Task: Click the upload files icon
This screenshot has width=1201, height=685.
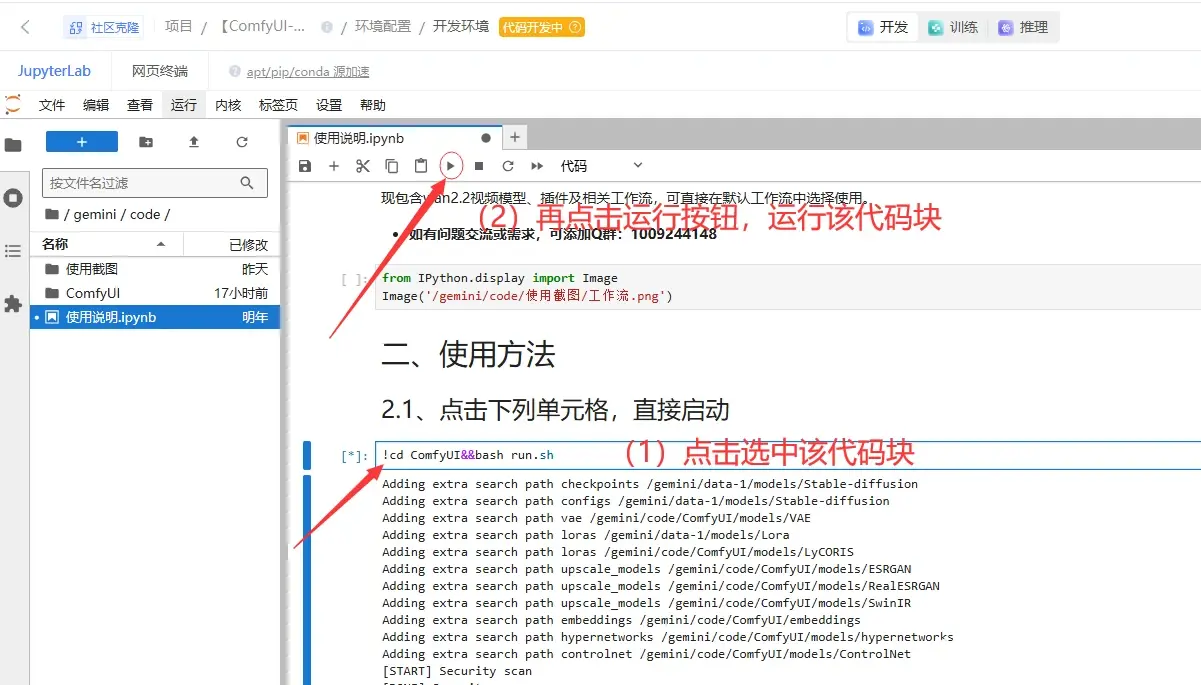Action: tap(194, 142)
